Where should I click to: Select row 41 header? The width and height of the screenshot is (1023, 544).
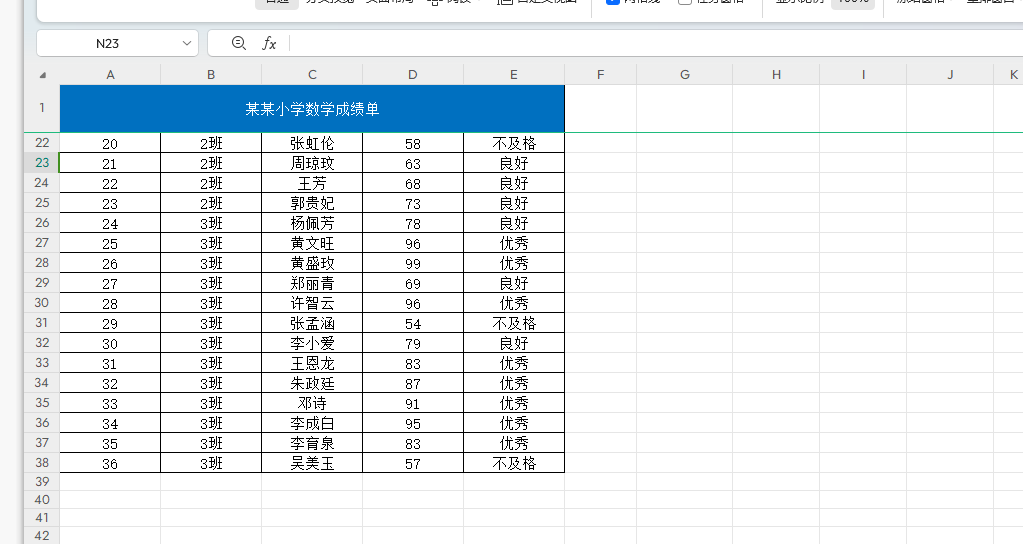click(x=42, y=518)
